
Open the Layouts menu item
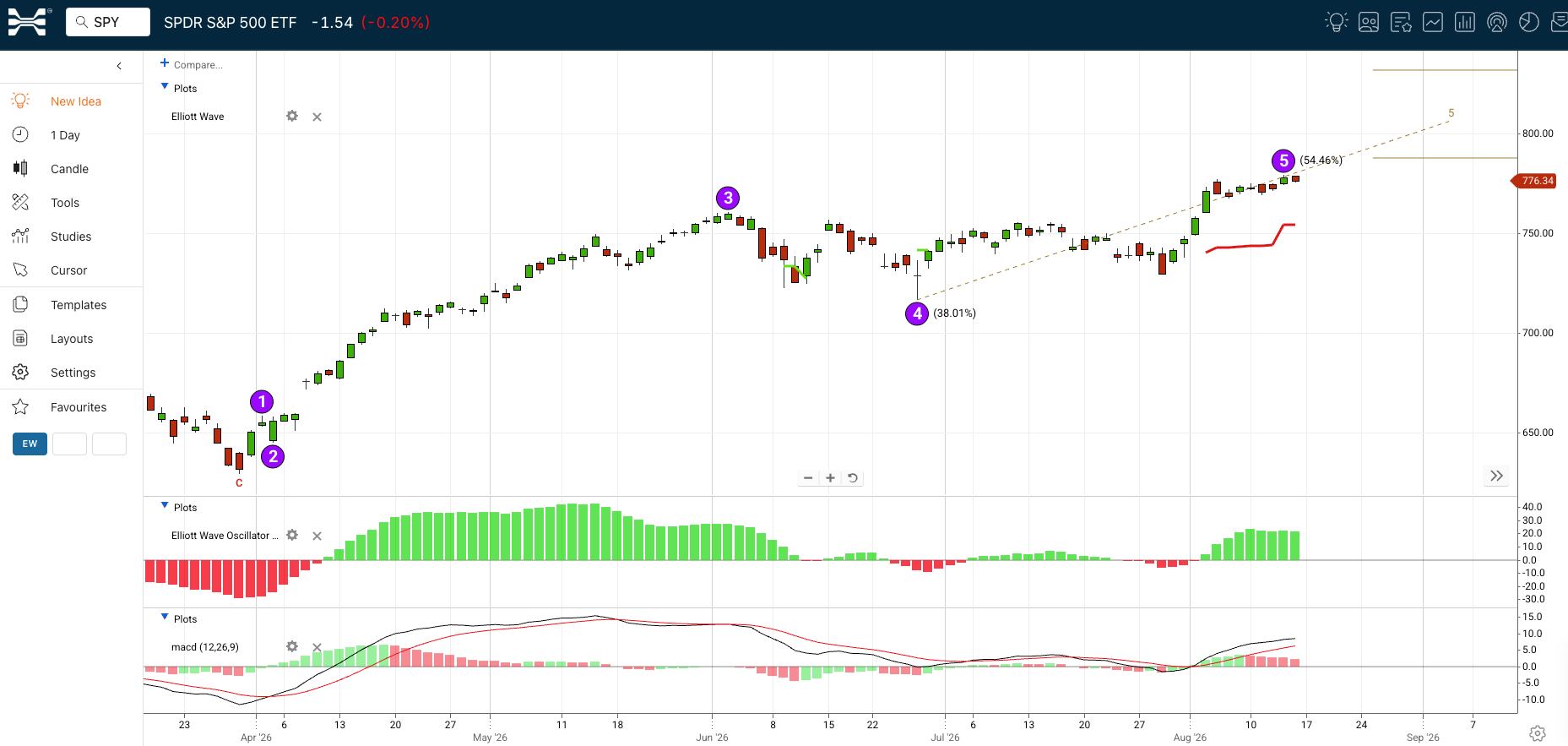coord(72,339)
